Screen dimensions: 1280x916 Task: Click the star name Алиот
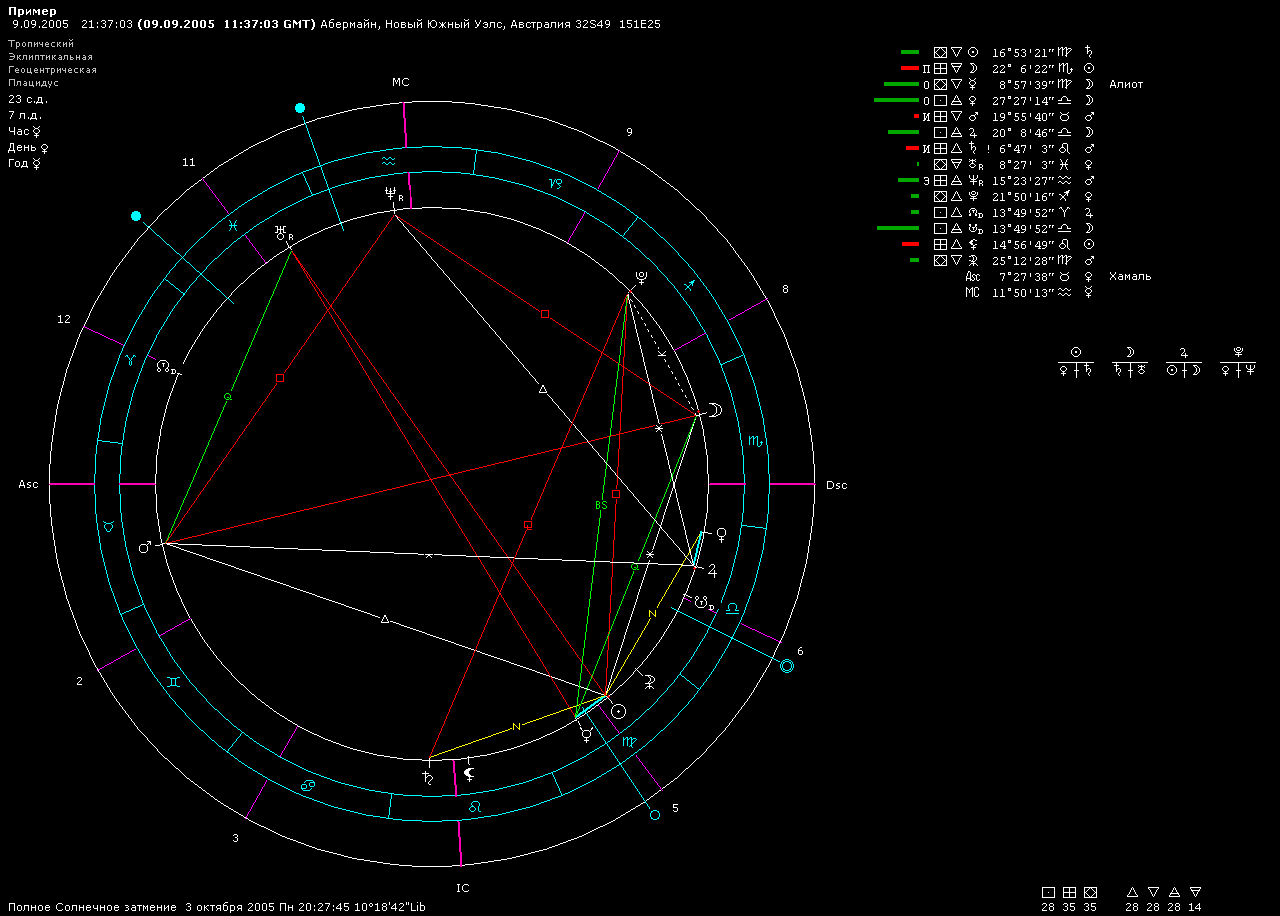[1126, 84]
